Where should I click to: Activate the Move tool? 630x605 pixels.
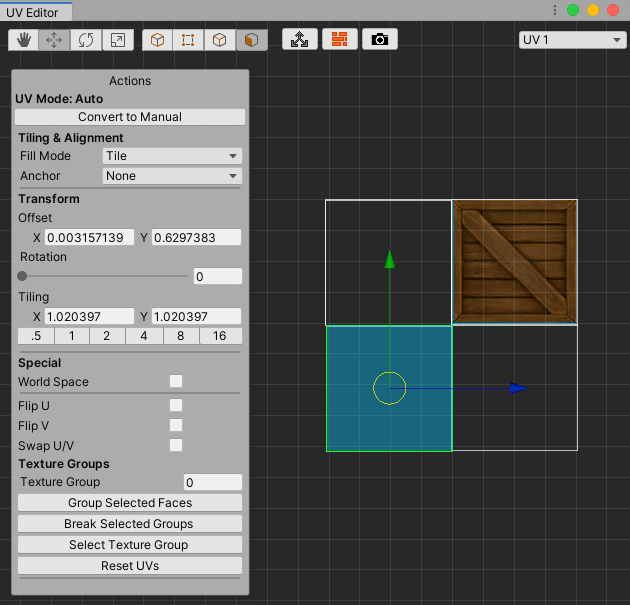pyautogui.click(x=55, y=40)
